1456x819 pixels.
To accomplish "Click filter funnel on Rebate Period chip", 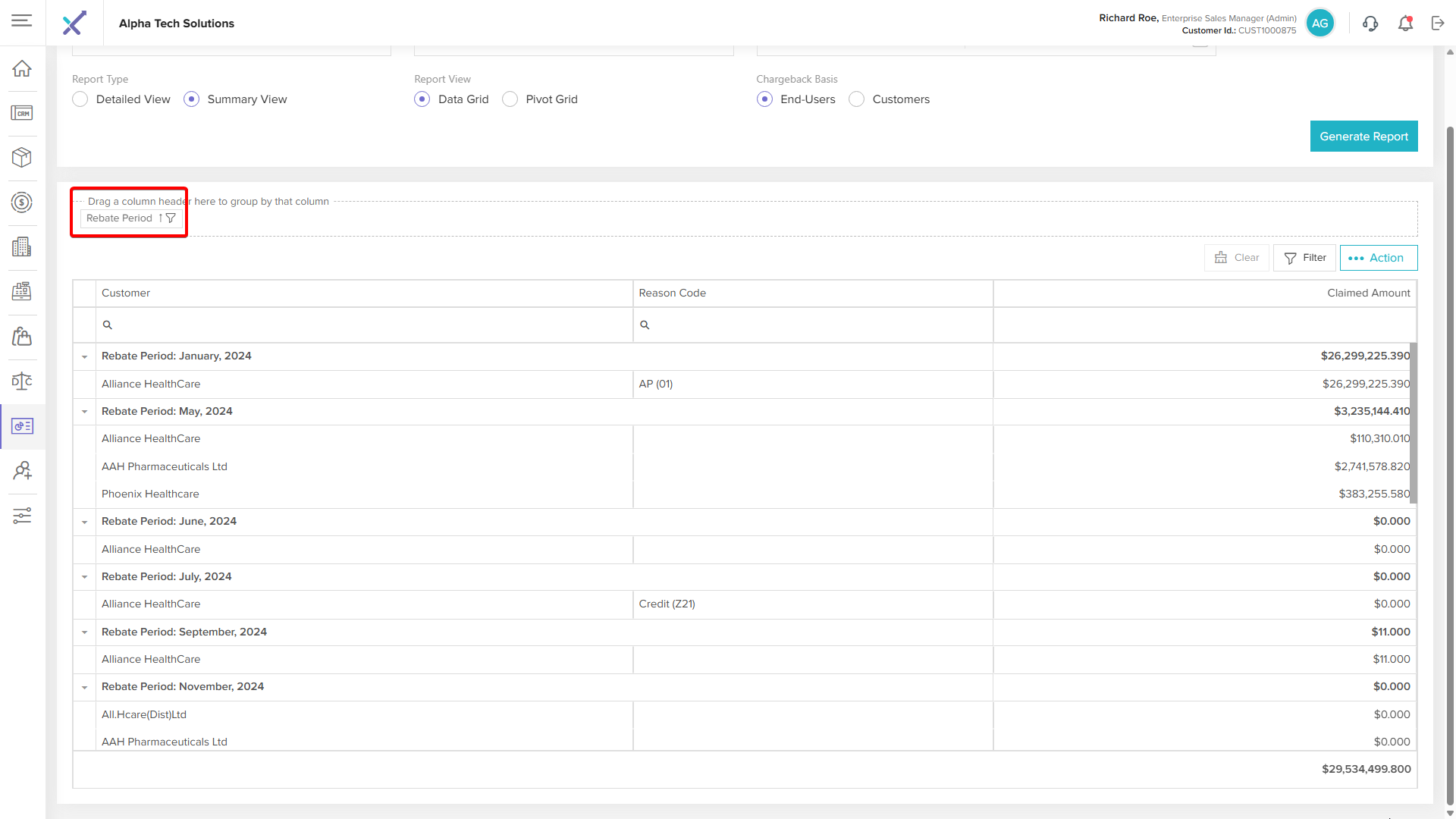I will click(171, 218).
